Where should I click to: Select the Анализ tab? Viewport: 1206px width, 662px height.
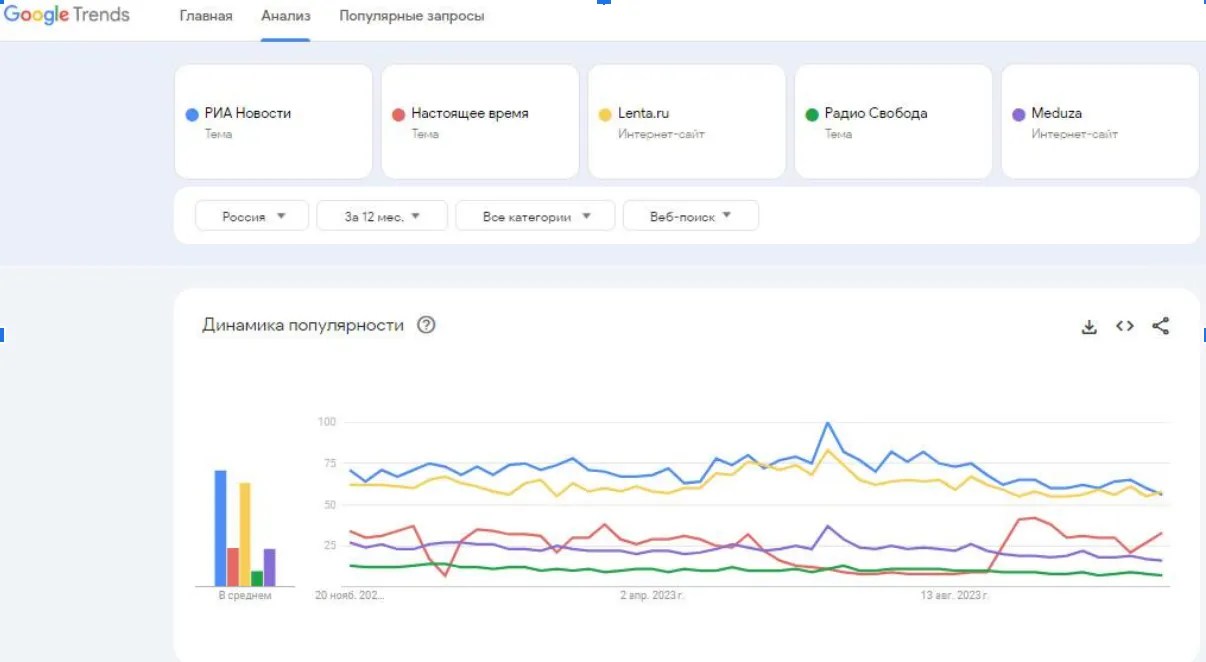pyautogui.click(x=285, y=17)
